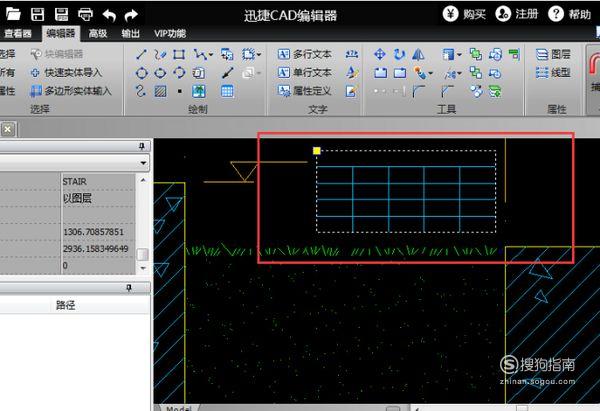Screen dimensions: 600x411
Task: Select the Circle drawing tool
Action: click(x=142, y=73)
